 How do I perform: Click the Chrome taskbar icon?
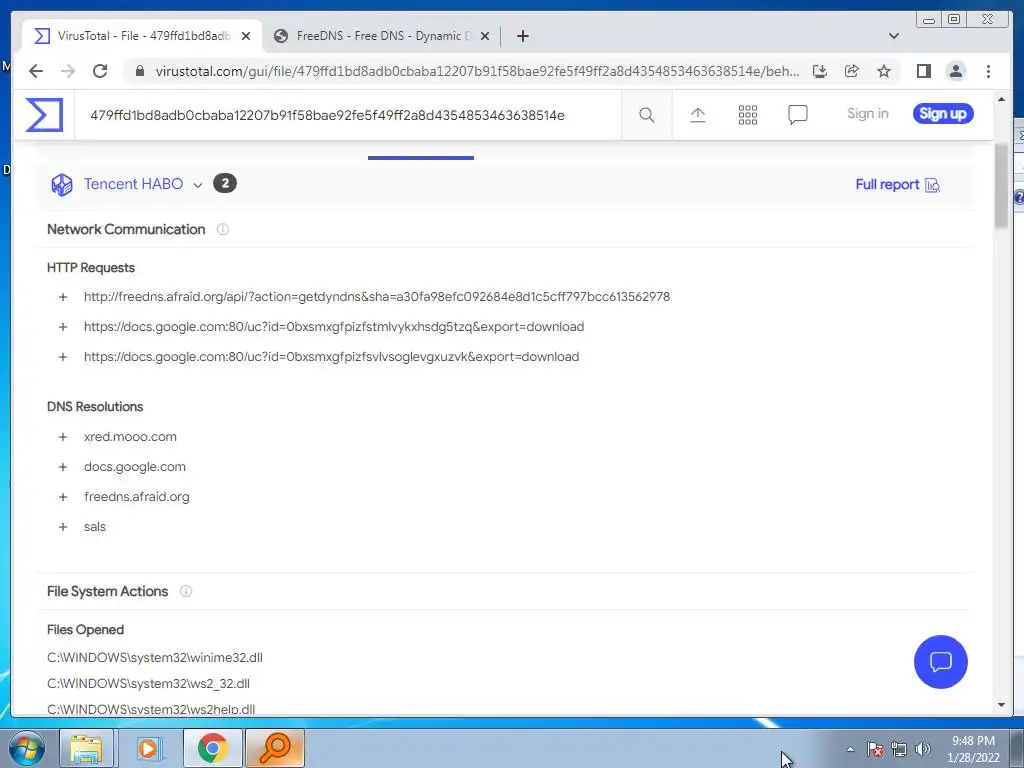point(212,748)
